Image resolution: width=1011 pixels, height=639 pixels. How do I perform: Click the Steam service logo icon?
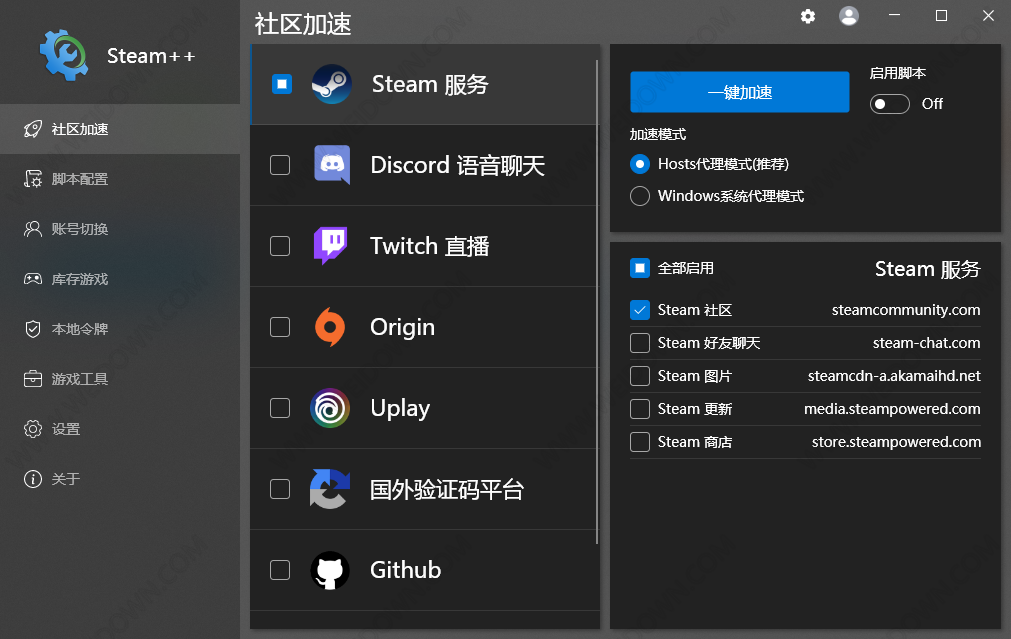[x=331, y=85]
